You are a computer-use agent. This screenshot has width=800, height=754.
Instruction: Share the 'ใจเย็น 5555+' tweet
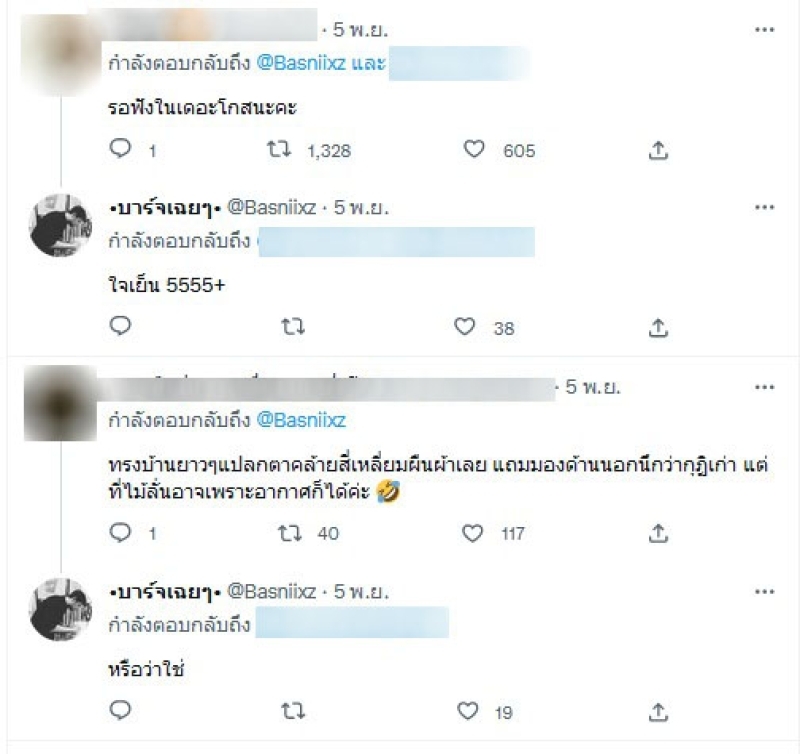click(x=658, y=328)
